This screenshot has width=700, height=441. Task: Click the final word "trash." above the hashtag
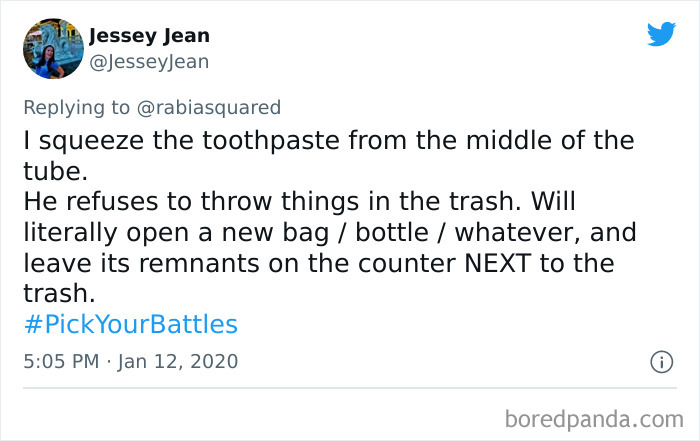[x=62, y=297]
